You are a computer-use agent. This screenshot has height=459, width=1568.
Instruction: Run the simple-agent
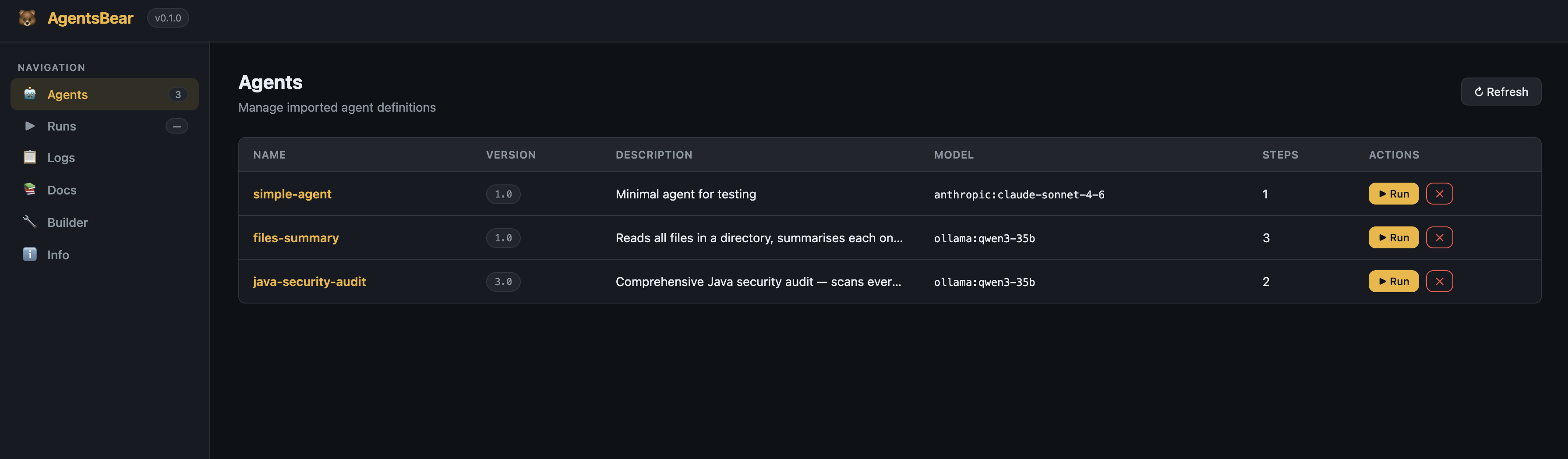[x=1393, y=194]
